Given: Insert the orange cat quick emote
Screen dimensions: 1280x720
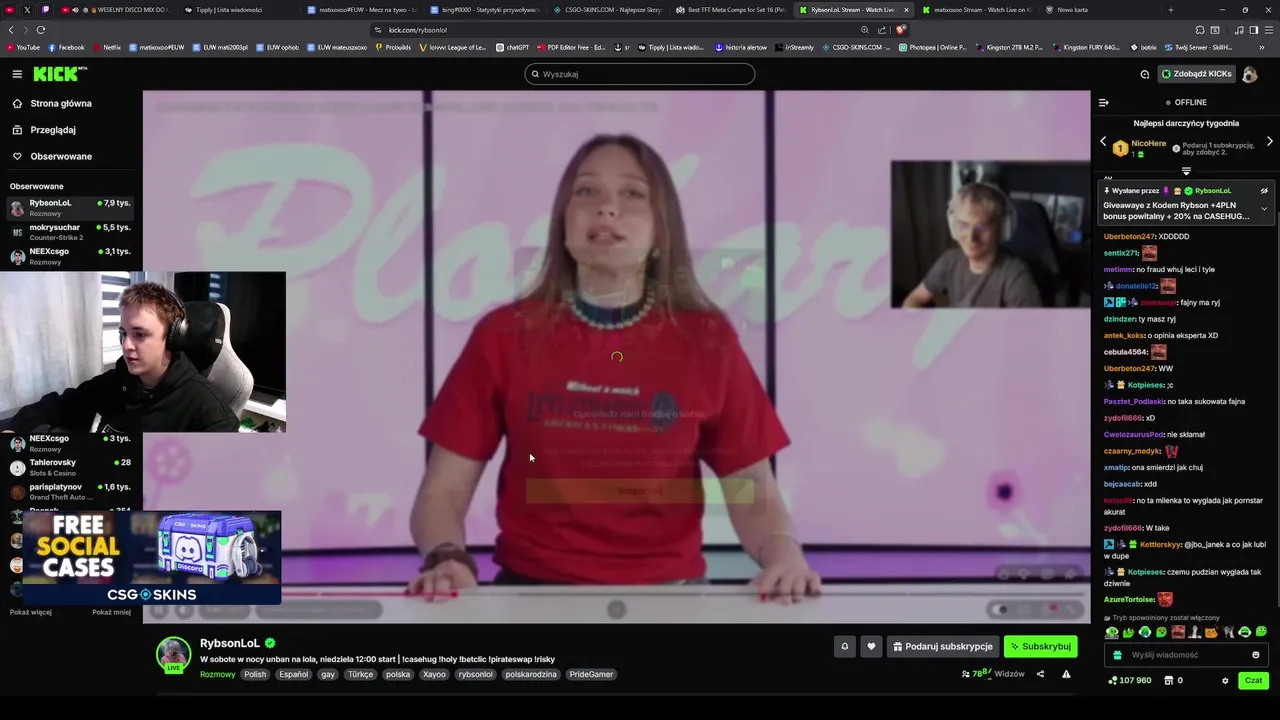Looking at the screenshot, I should coord(1211,632).
